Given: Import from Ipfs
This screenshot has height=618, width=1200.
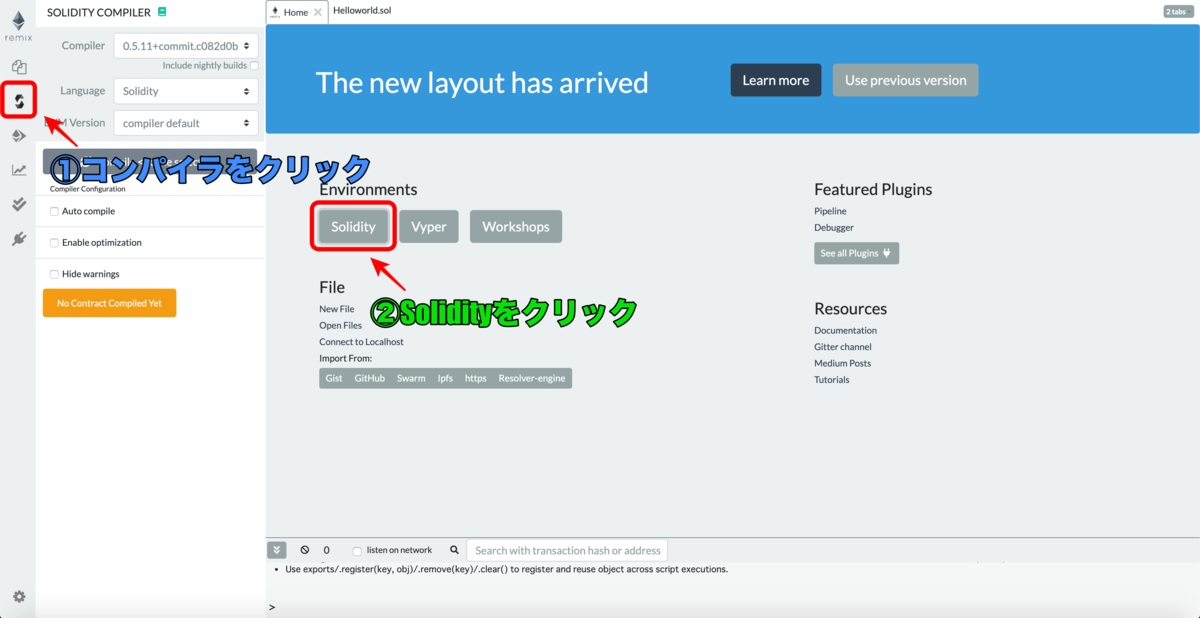Looking at the screenshot, I should [x=445, y=378].
